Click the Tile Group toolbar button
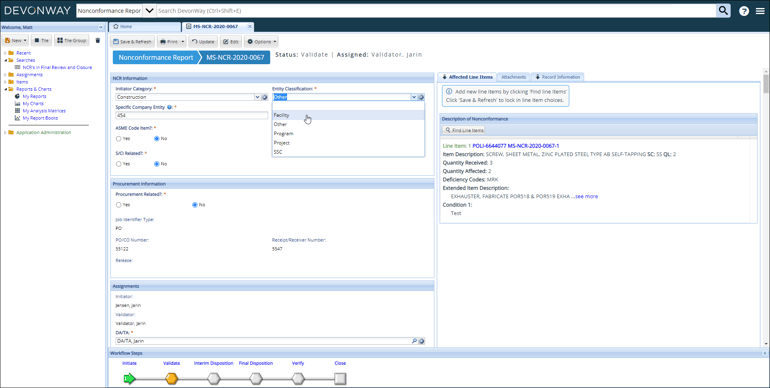Image resolution: width=770 pixels, height=388 pixels. (x=71, y=40)
